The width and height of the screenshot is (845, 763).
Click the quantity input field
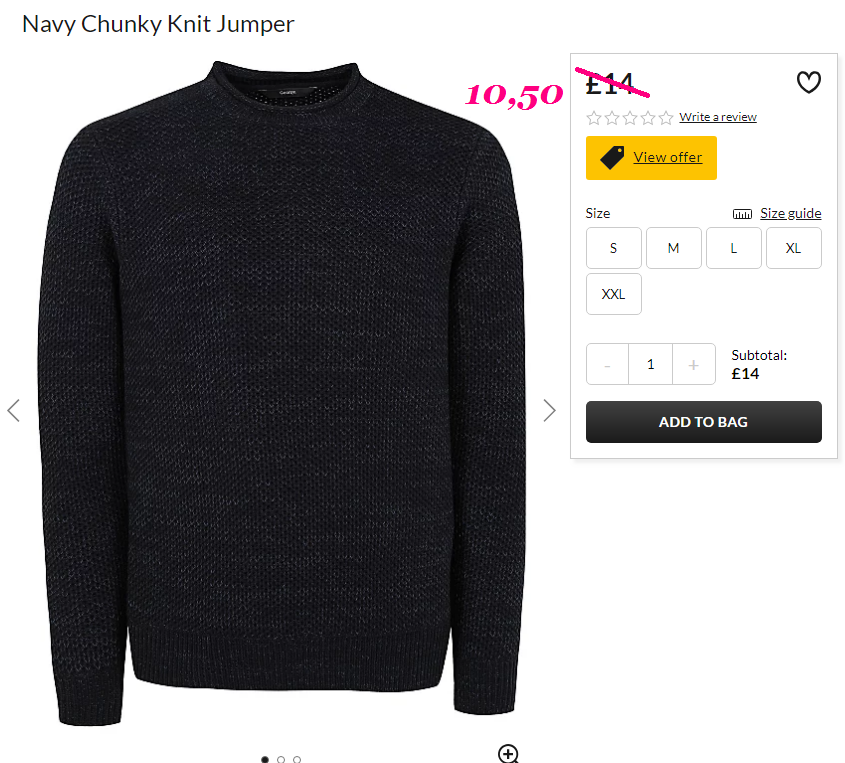tap(650, 364)
